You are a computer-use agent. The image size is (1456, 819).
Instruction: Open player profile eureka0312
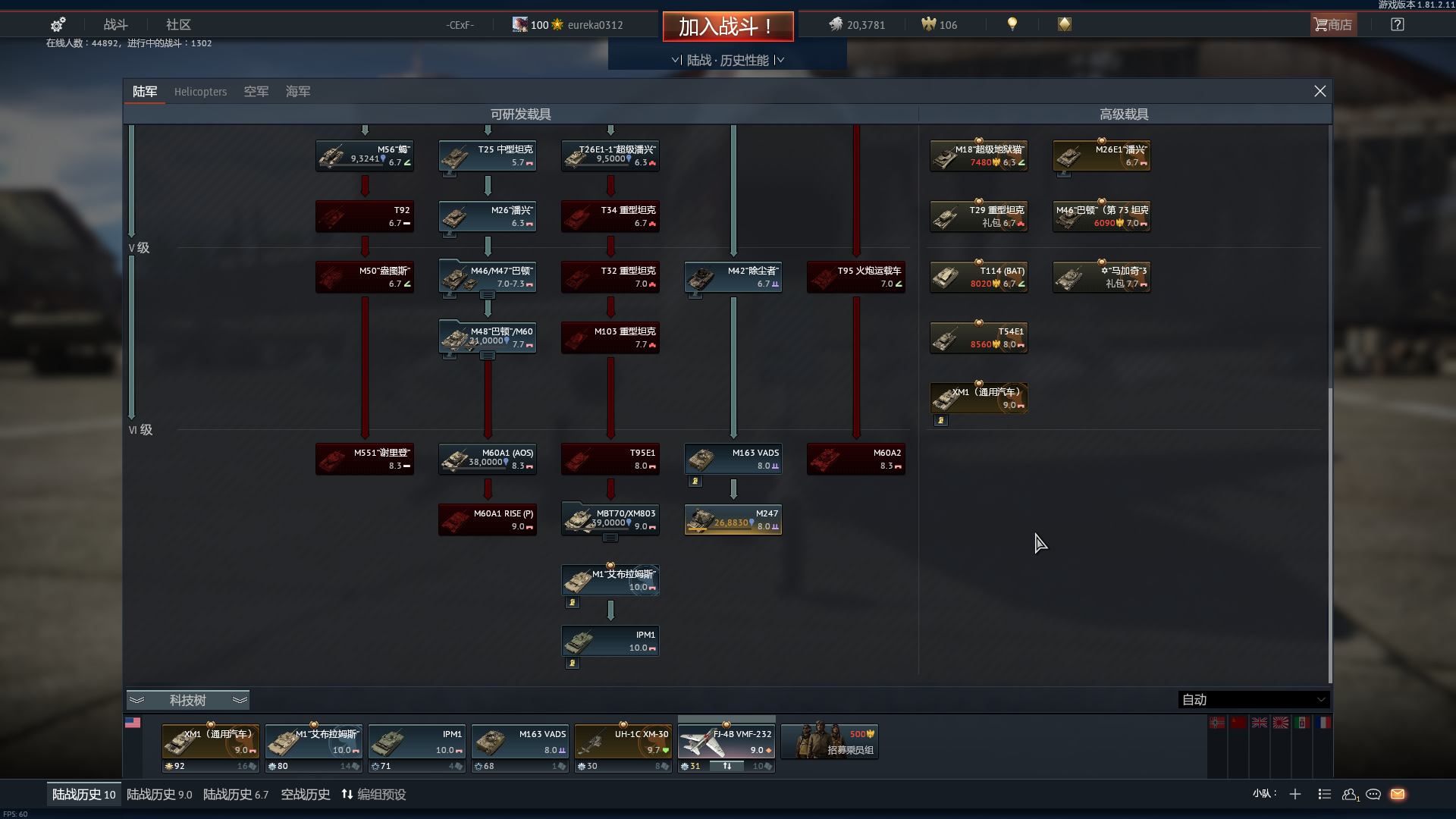(595, 25)
